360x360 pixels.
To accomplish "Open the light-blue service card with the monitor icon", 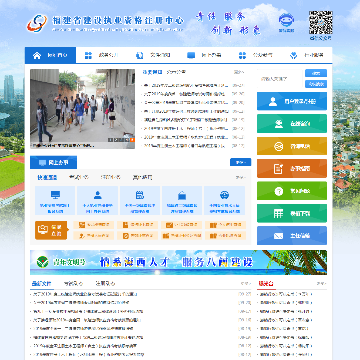I will click(x=55, y=201).
